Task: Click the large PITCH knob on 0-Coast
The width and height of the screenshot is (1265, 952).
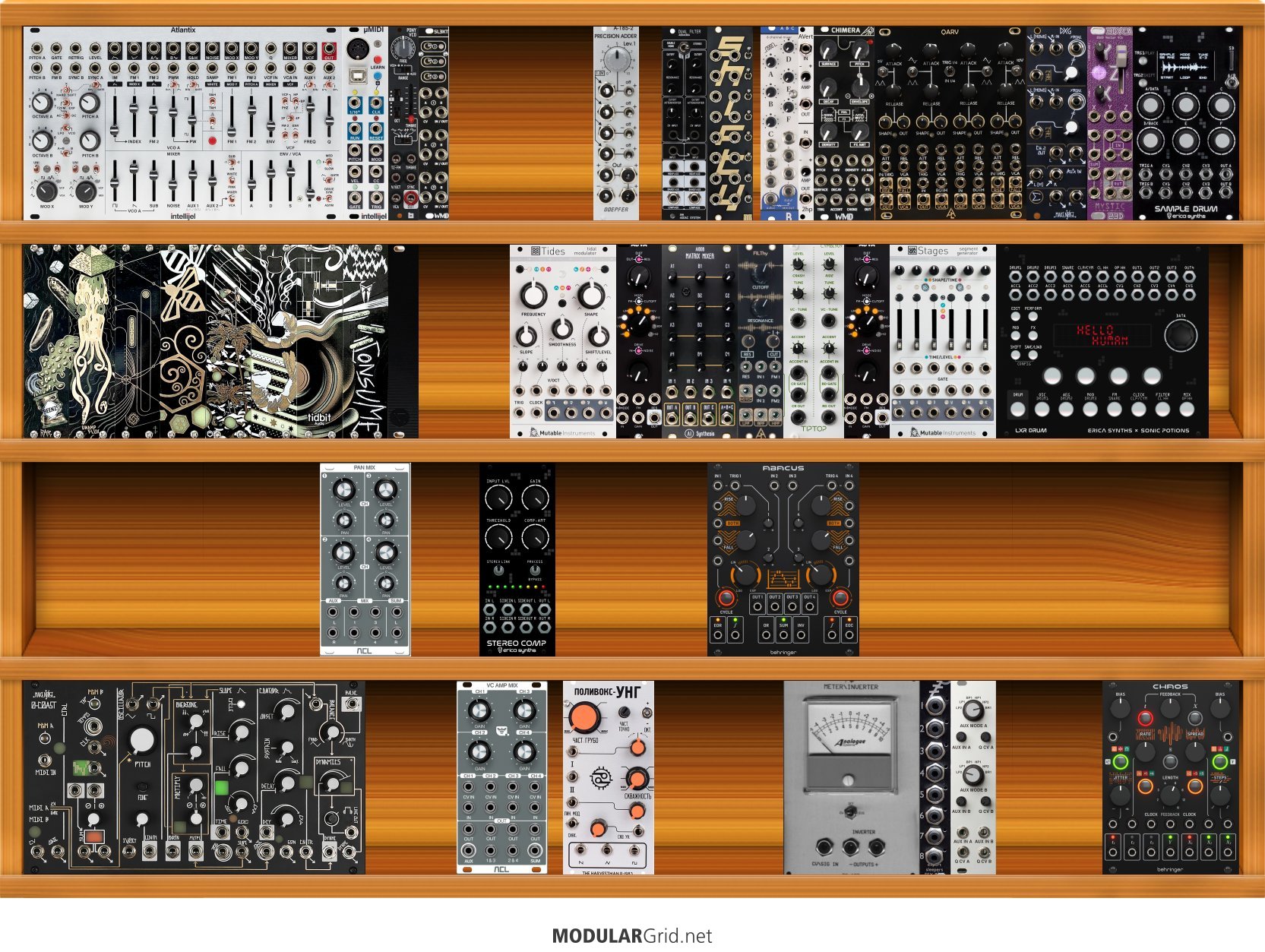Action: [x=142, y=740]
